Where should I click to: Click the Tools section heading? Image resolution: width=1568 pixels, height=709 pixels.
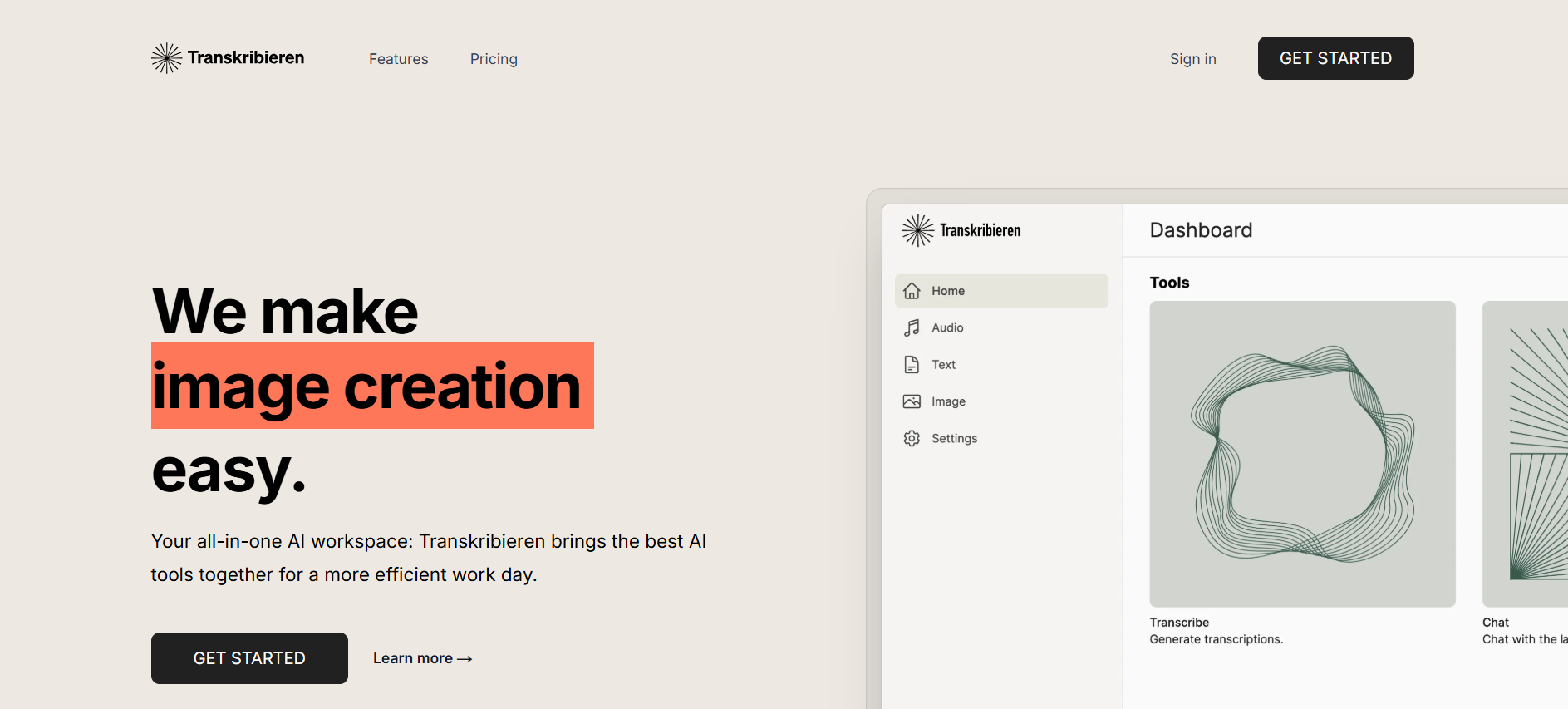tap(1169, 283)
